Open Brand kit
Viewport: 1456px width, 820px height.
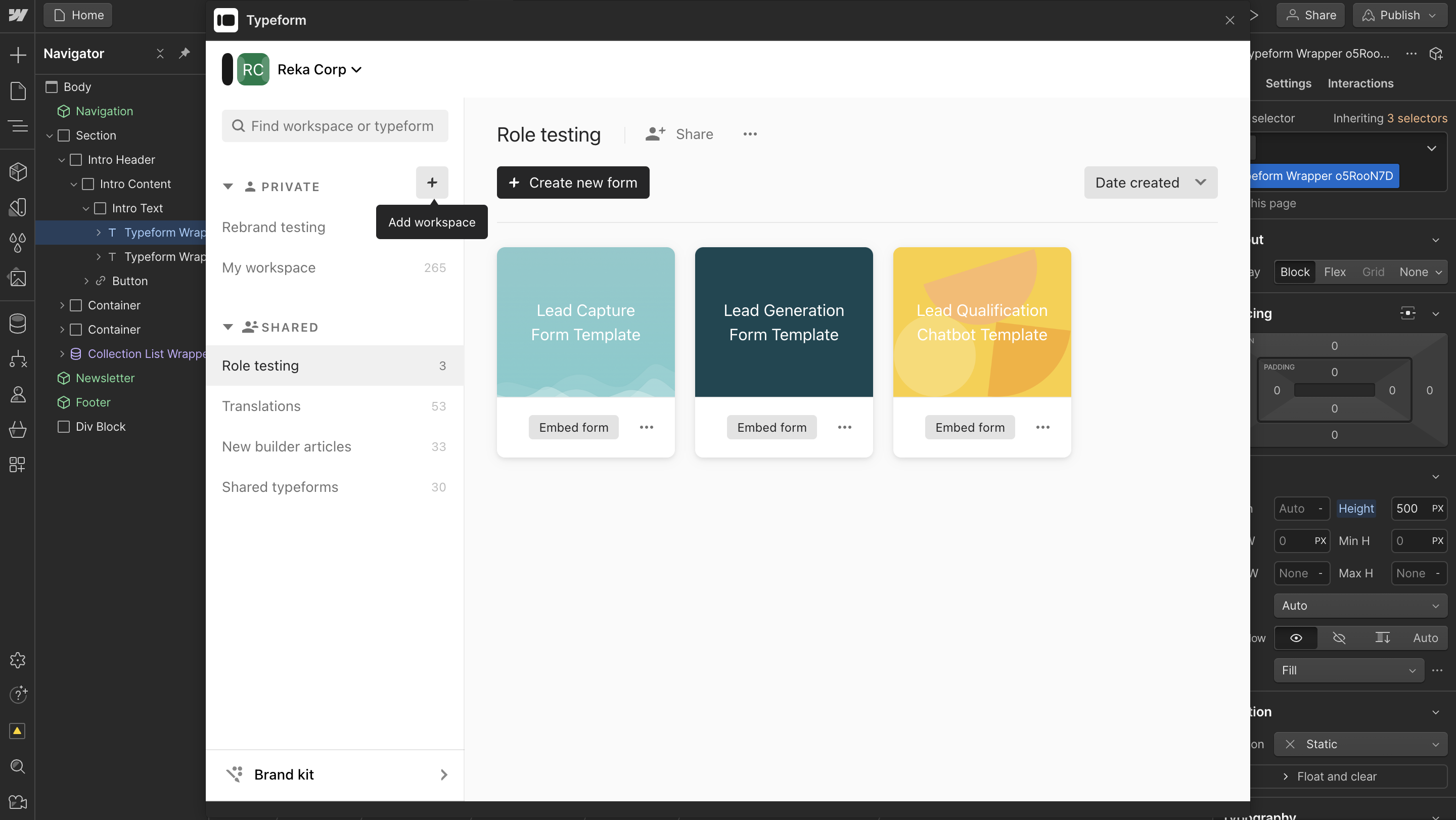[335, 774]
